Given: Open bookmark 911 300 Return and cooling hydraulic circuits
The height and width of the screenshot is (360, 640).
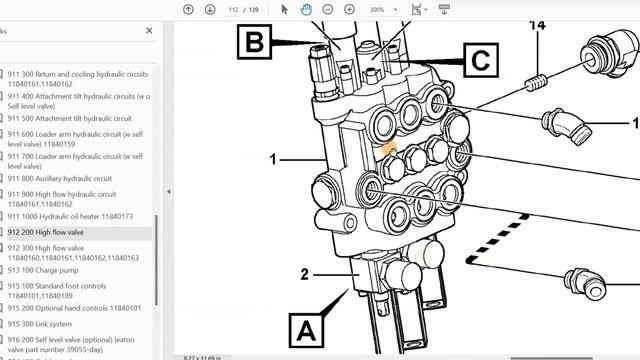Looking at the screenshot, I should pos(78,79).
